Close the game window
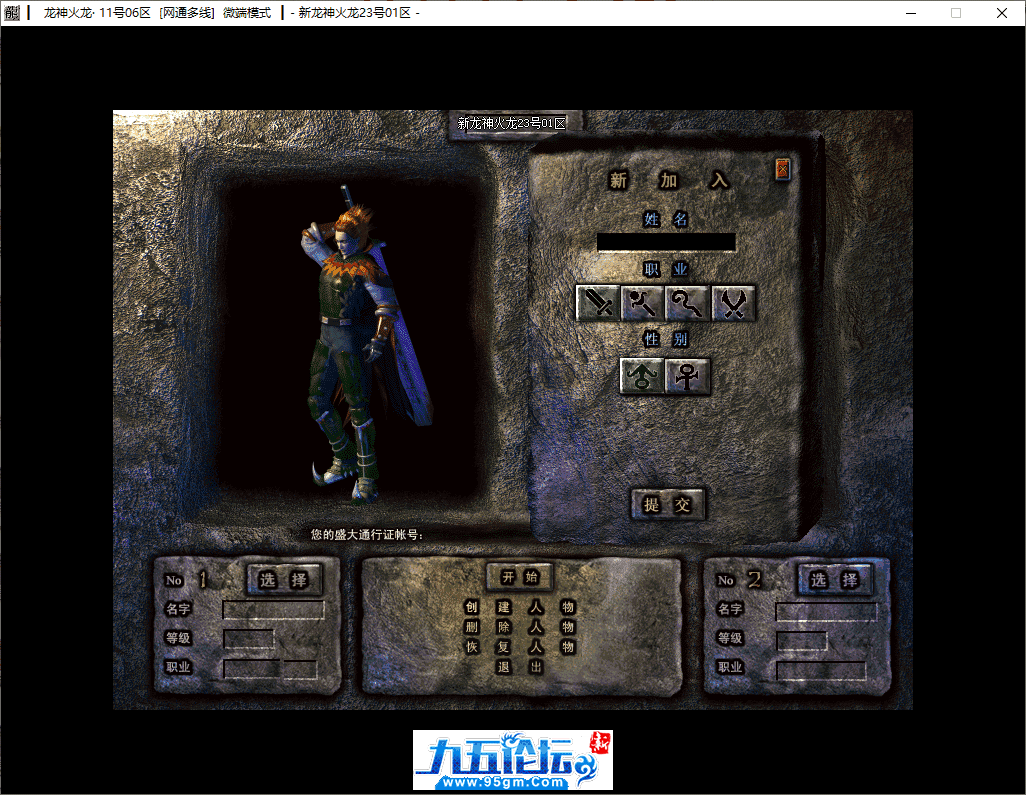This screenshot has width=1026, height=795. coord(1002,13)
